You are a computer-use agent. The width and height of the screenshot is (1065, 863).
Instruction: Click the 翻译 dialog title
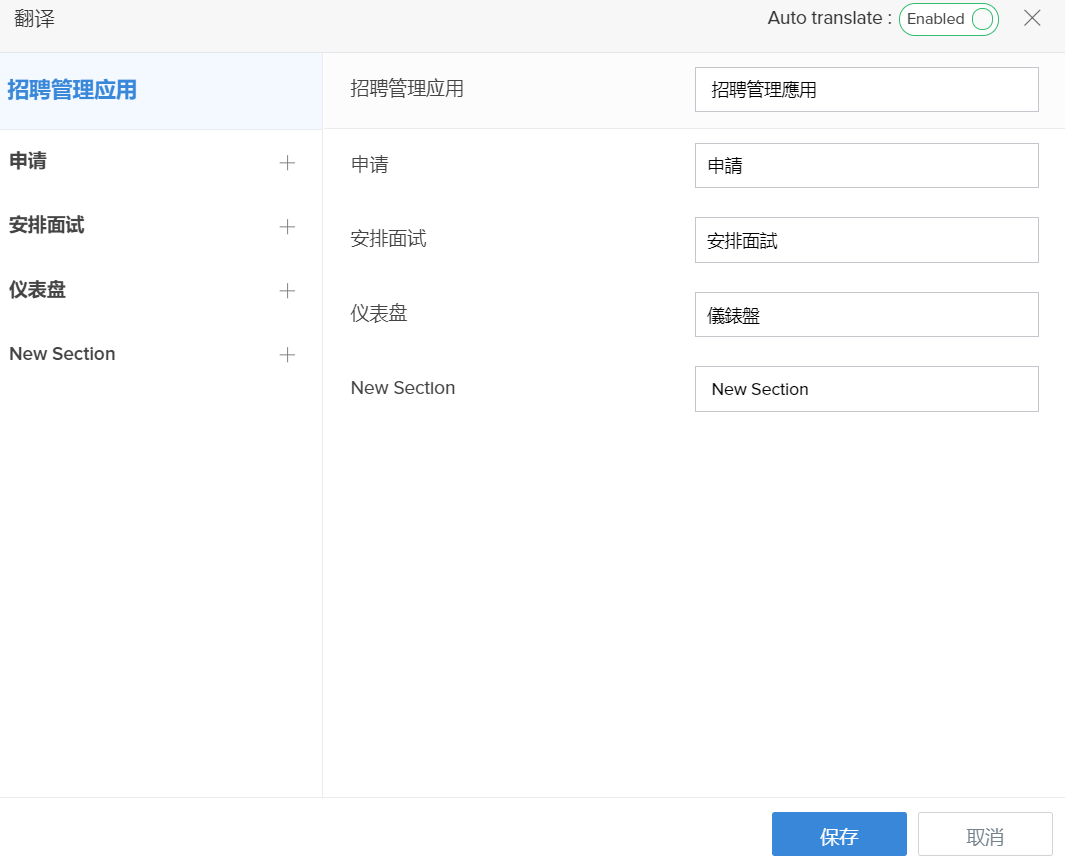coord(34,18)
